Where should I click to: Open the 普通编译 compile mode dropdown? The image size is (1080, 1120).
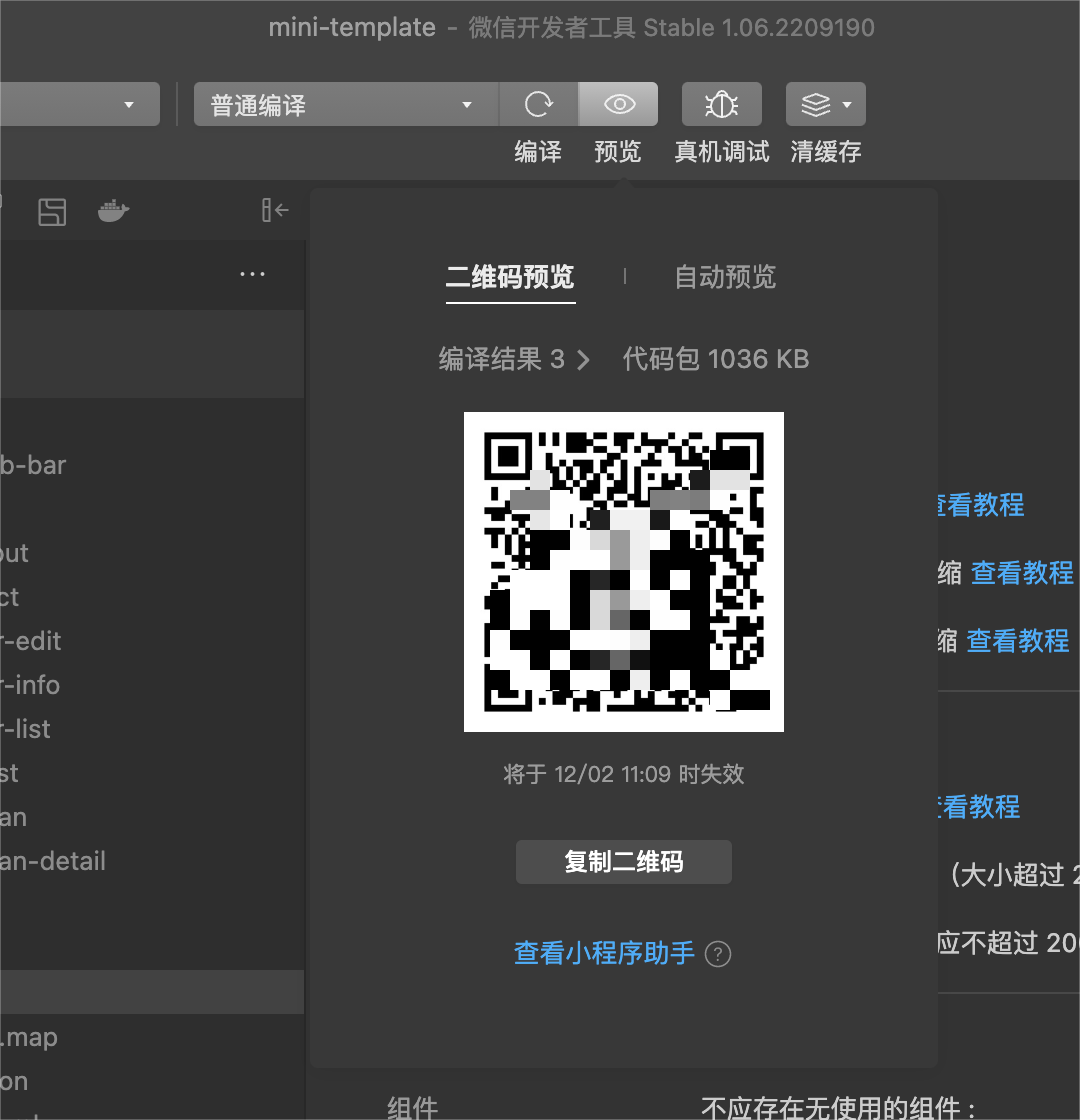click(346, 104)
